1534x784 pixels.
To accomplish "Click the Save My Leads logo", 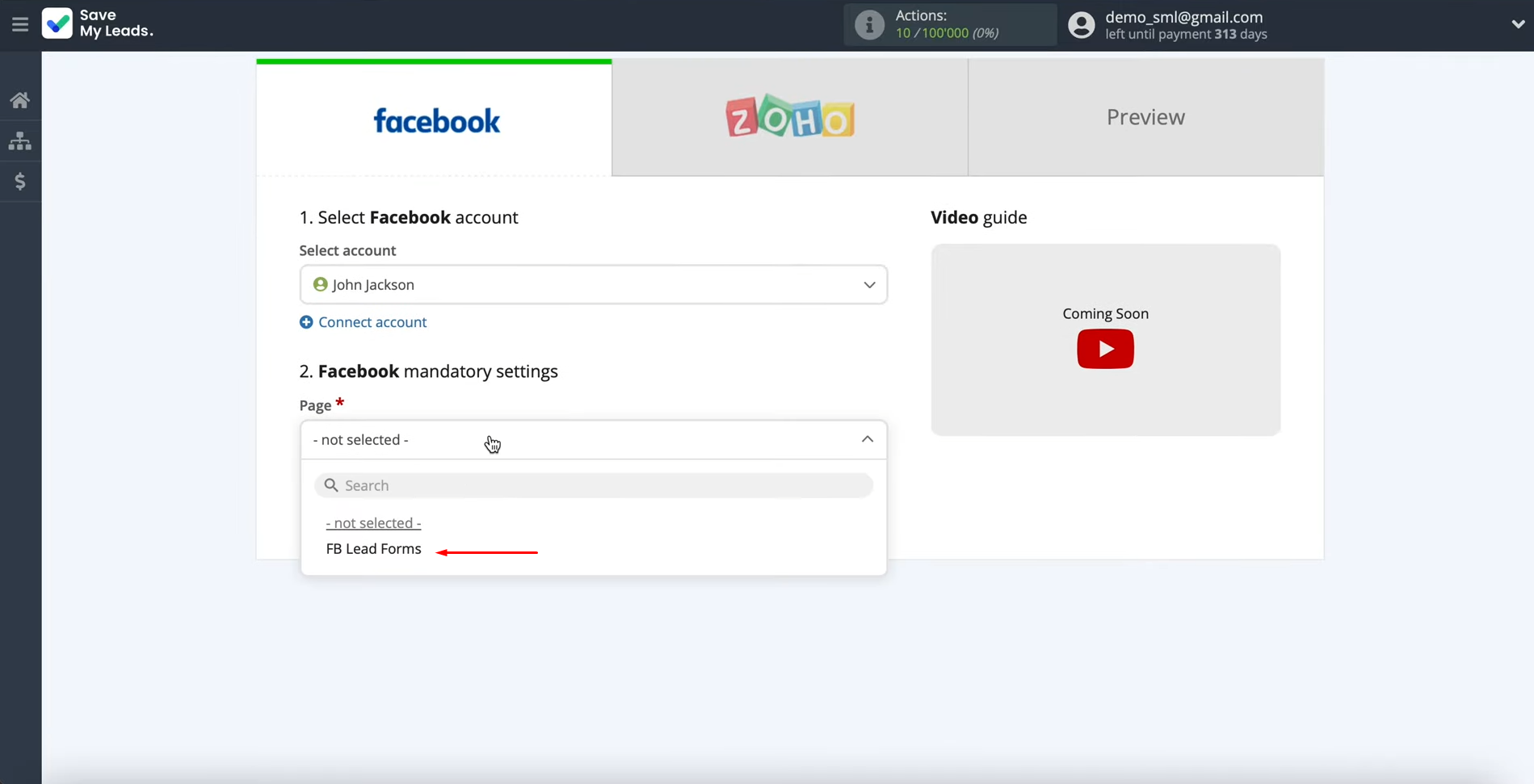I will [x=98, y=23].
